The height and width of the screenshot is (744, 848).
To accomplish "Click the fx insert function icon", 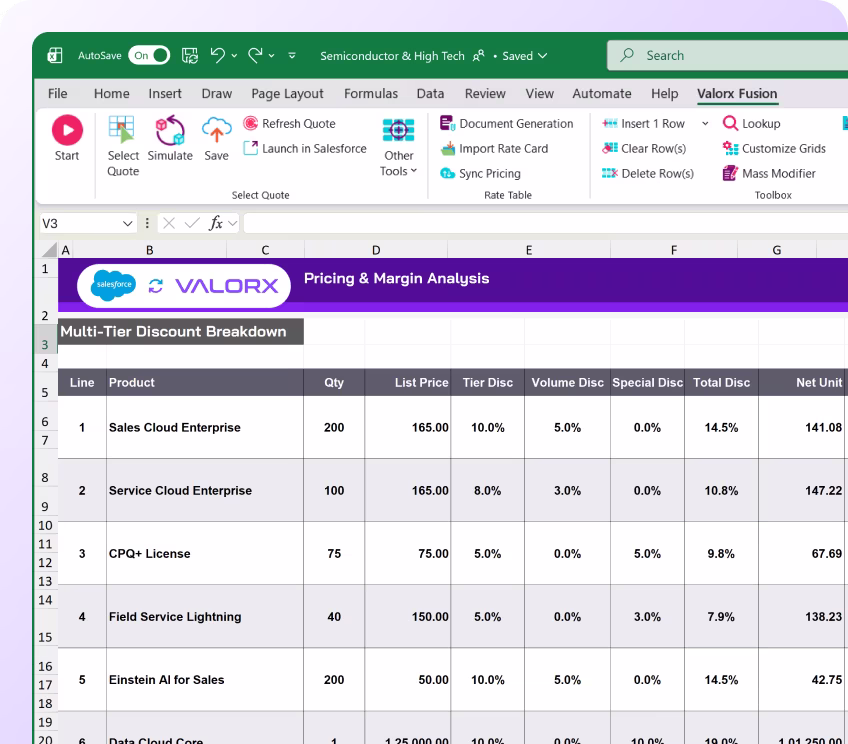I will [216, 223].
